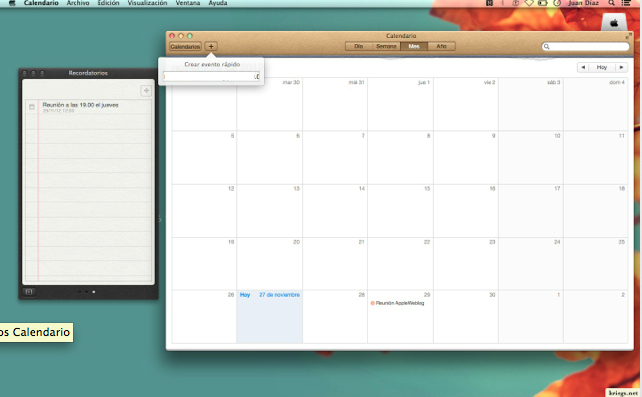Image resolution: width=642 pixels, height=397 pixels.
Task: Open the Visualización menu
Action: [x=147, y=3]
